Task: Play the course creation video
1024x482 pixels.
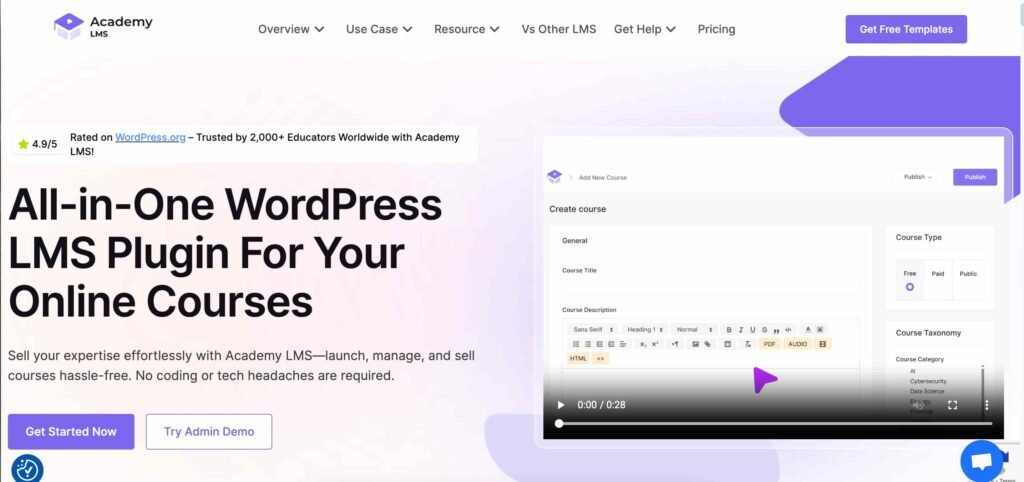Action: [x=560, y=405]
